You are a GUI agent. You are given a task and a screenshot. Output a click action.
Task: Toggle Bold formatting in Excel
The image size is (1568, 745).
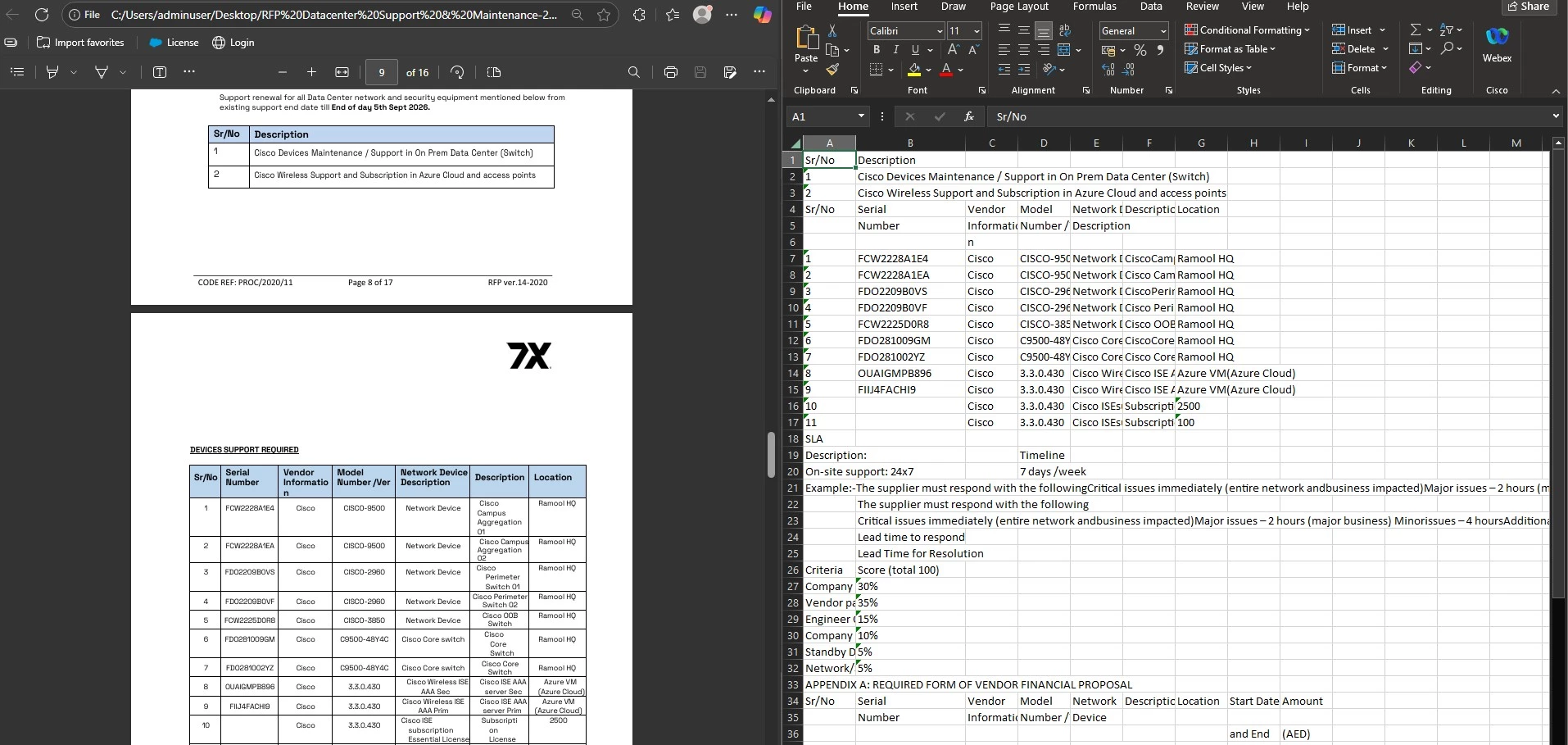(x=877, y=50)
